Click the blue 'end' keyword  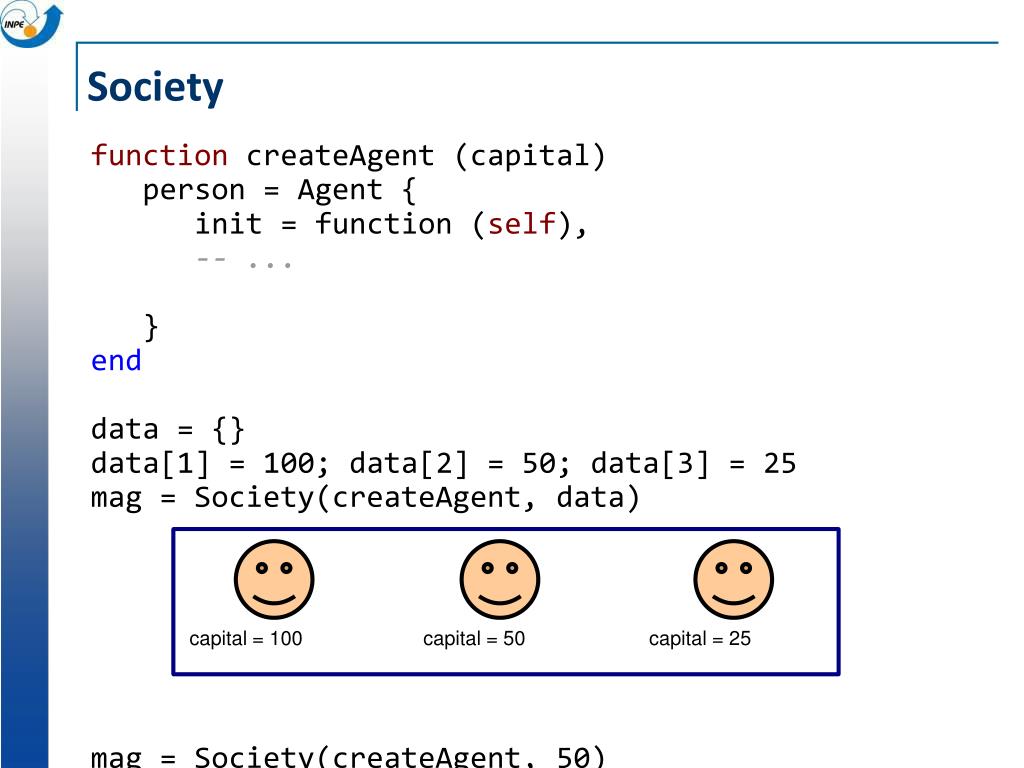click(x=116, y=360)
